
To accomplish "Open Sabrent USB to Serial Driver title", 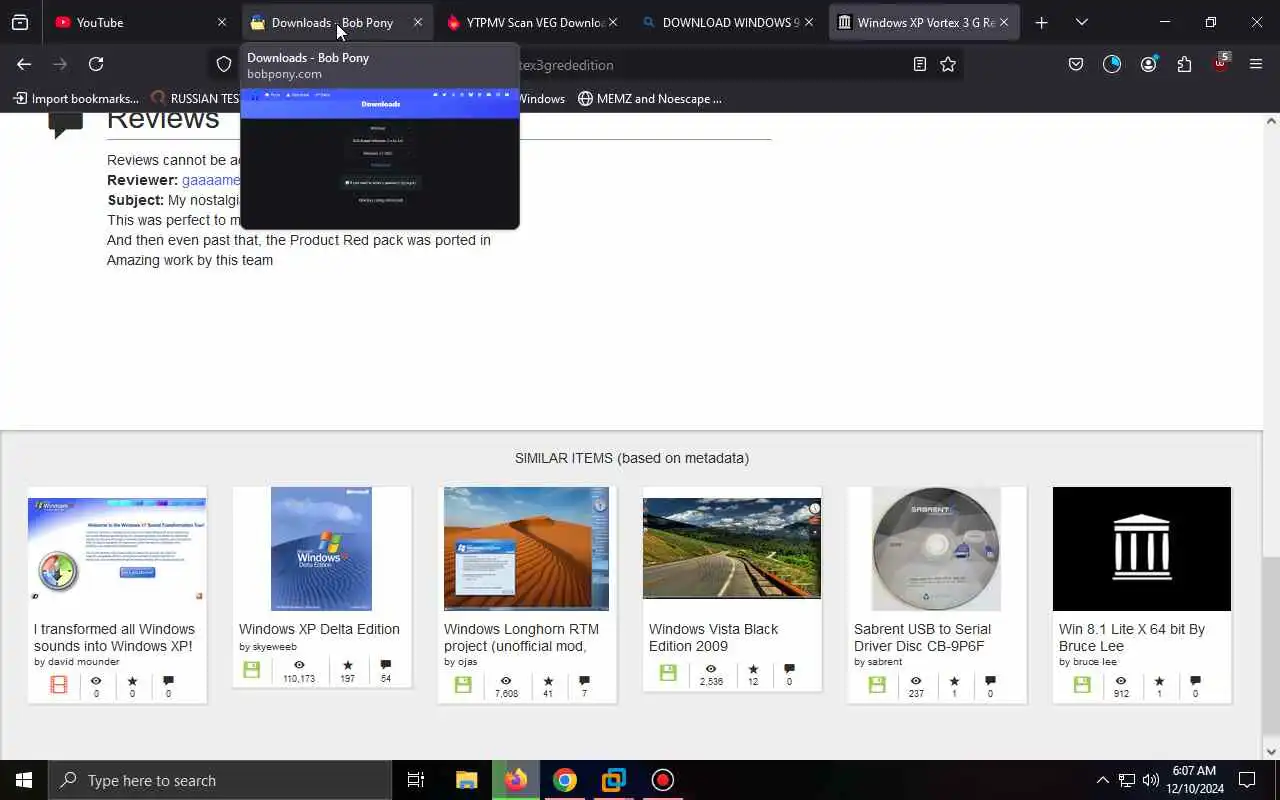I will tap(922, 637).
